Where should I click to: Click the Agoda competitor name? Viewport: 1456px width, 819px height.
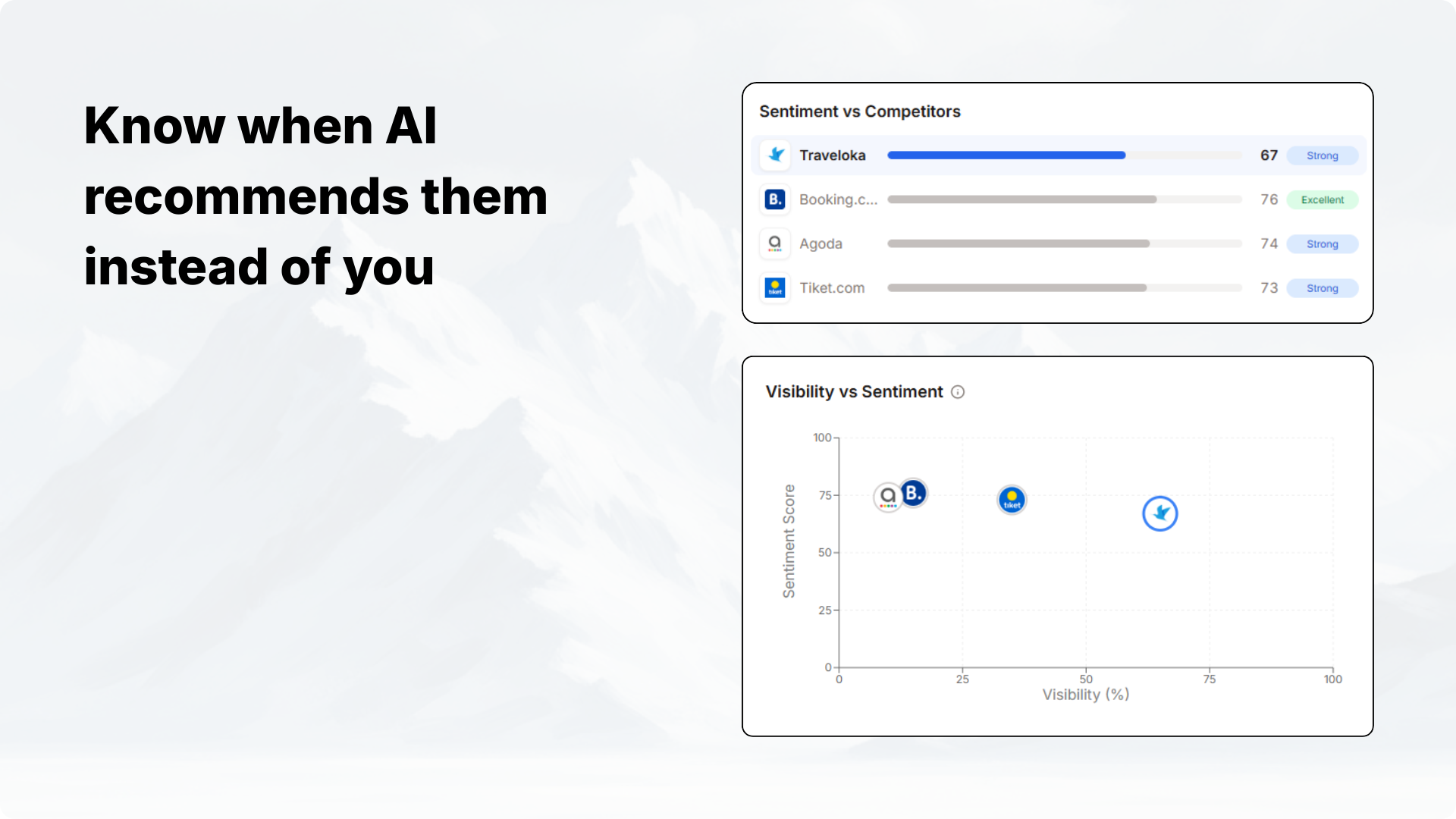point(821,244)
